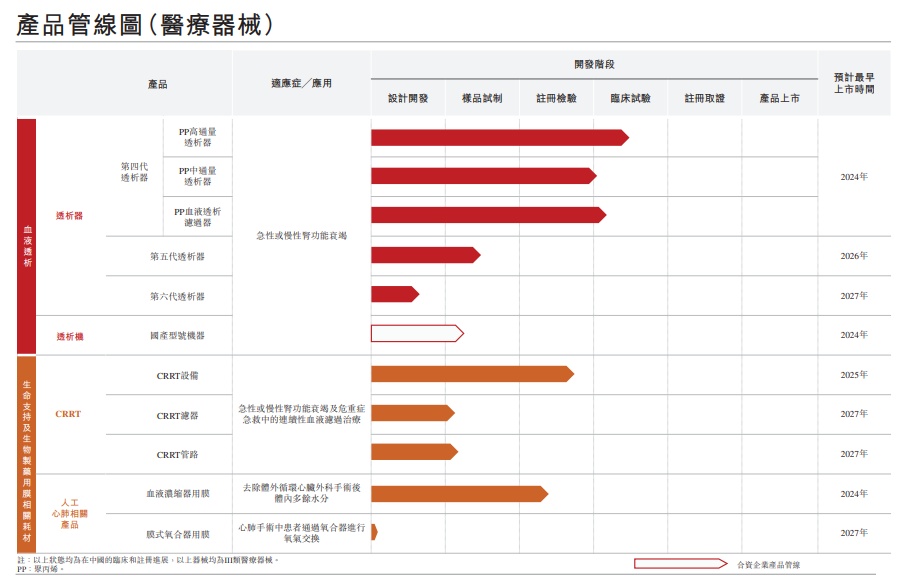This screenshot has height=587, width=906.
Task: Click the 第四代透析器 label
Action: click(134, 172)
